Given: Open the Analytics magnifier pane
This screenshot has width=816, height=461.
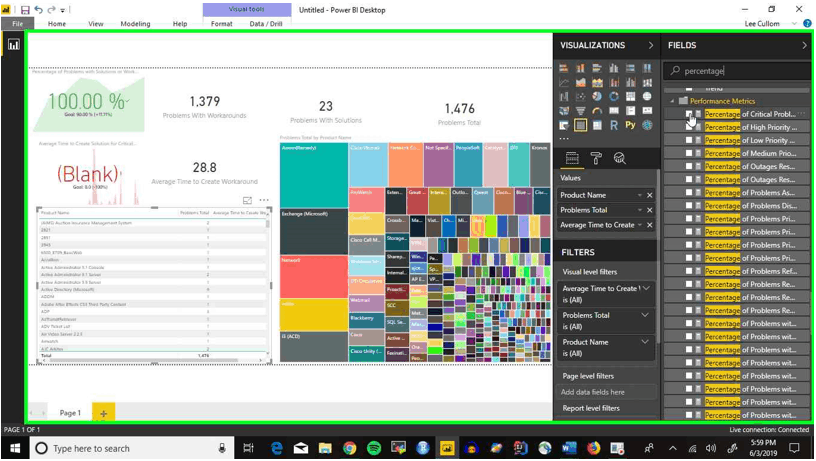Looking at the screenshot, I should (x=619, y=158).
